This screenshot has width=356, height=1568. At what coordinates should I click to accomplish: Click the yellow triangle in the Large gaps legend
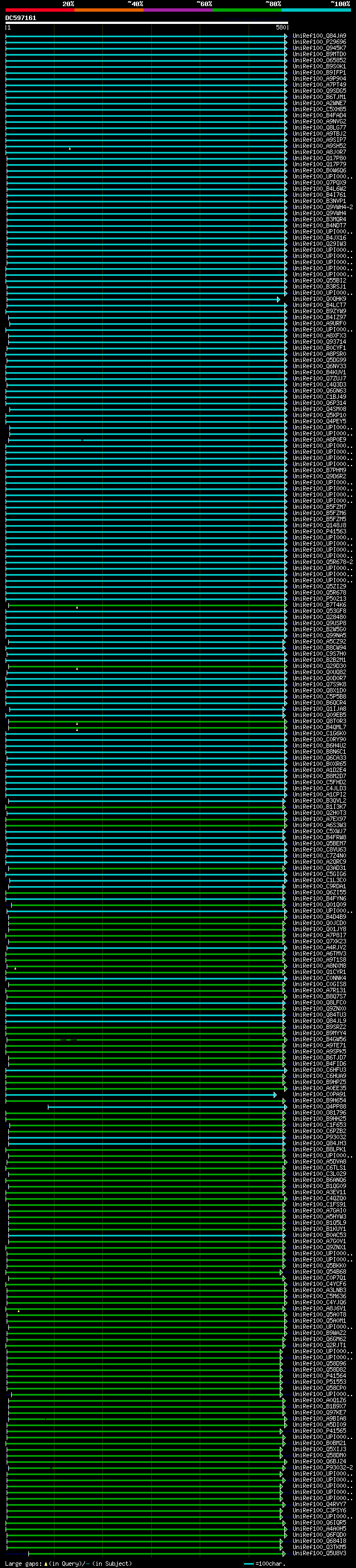pos(46,1564)
